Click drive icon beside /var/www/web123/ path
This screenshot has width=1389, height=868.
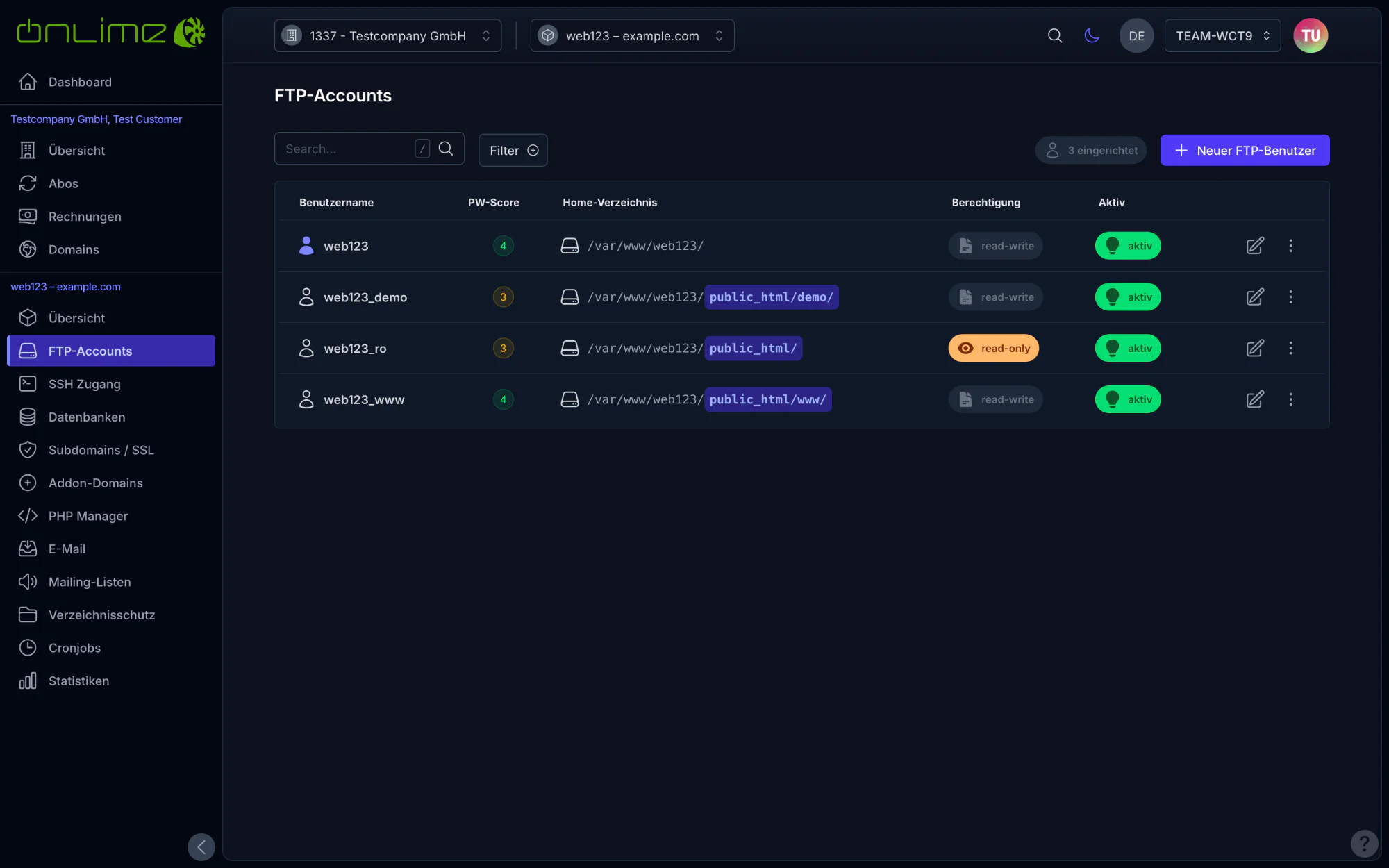569,246
